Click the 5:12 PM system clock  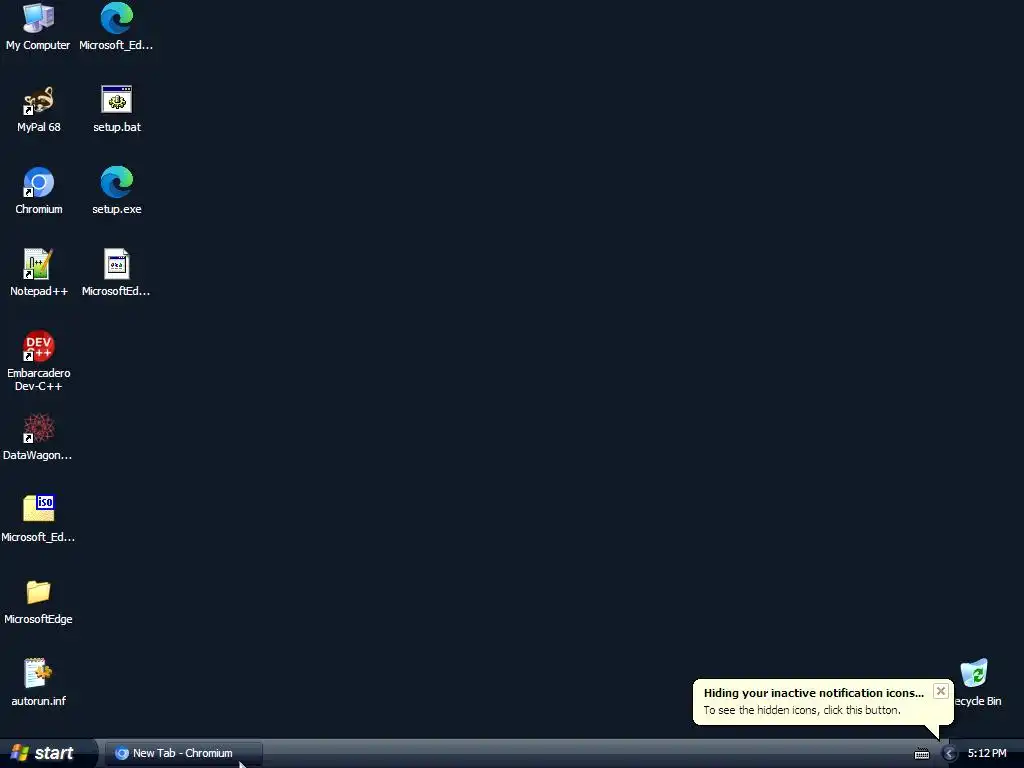[x=987, y=753]
